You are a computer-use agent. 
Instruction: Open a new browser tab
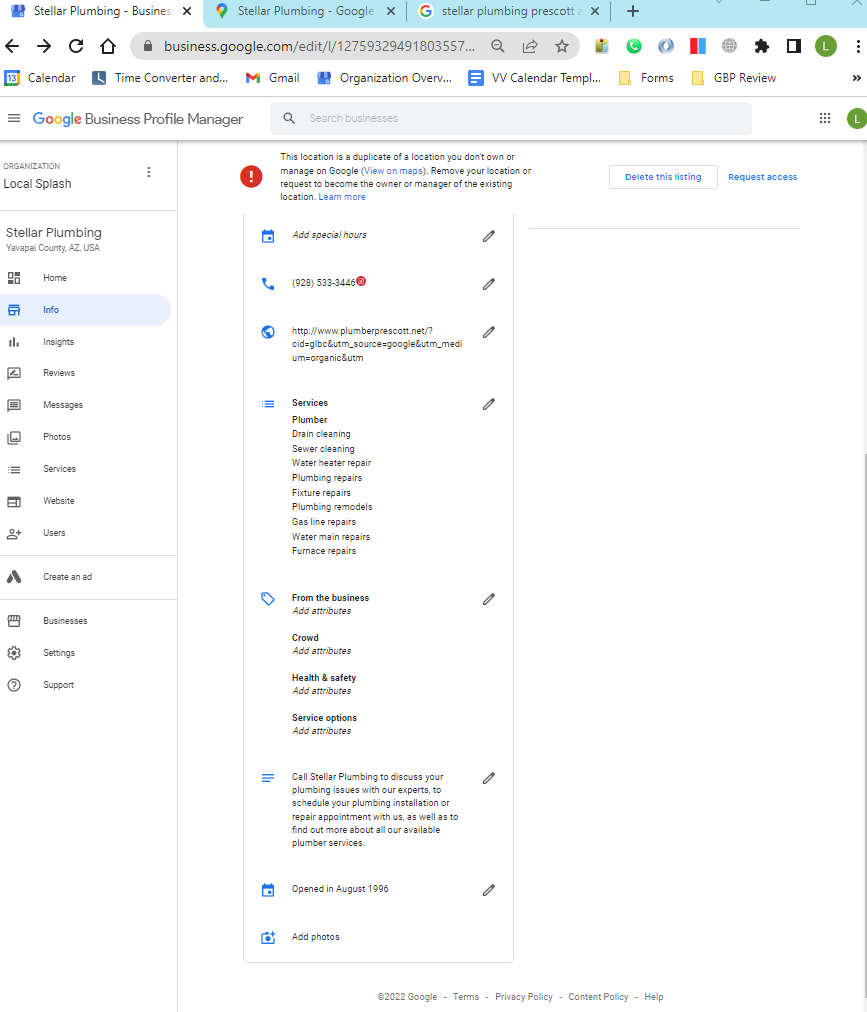[633, 11]
